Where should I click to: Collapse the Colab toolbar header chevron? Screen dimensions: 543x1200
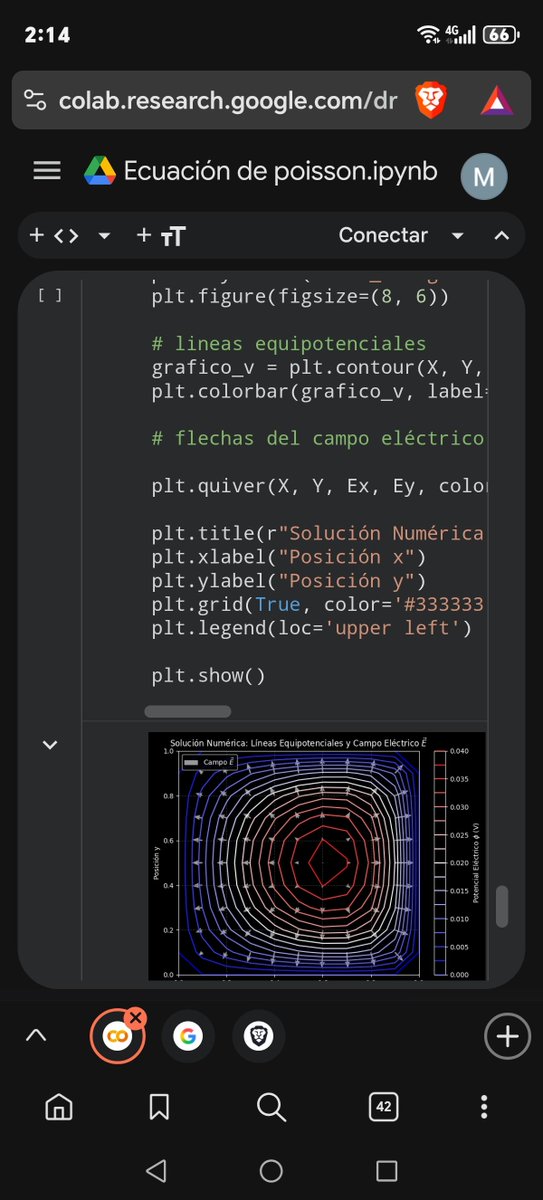[502, 236]
